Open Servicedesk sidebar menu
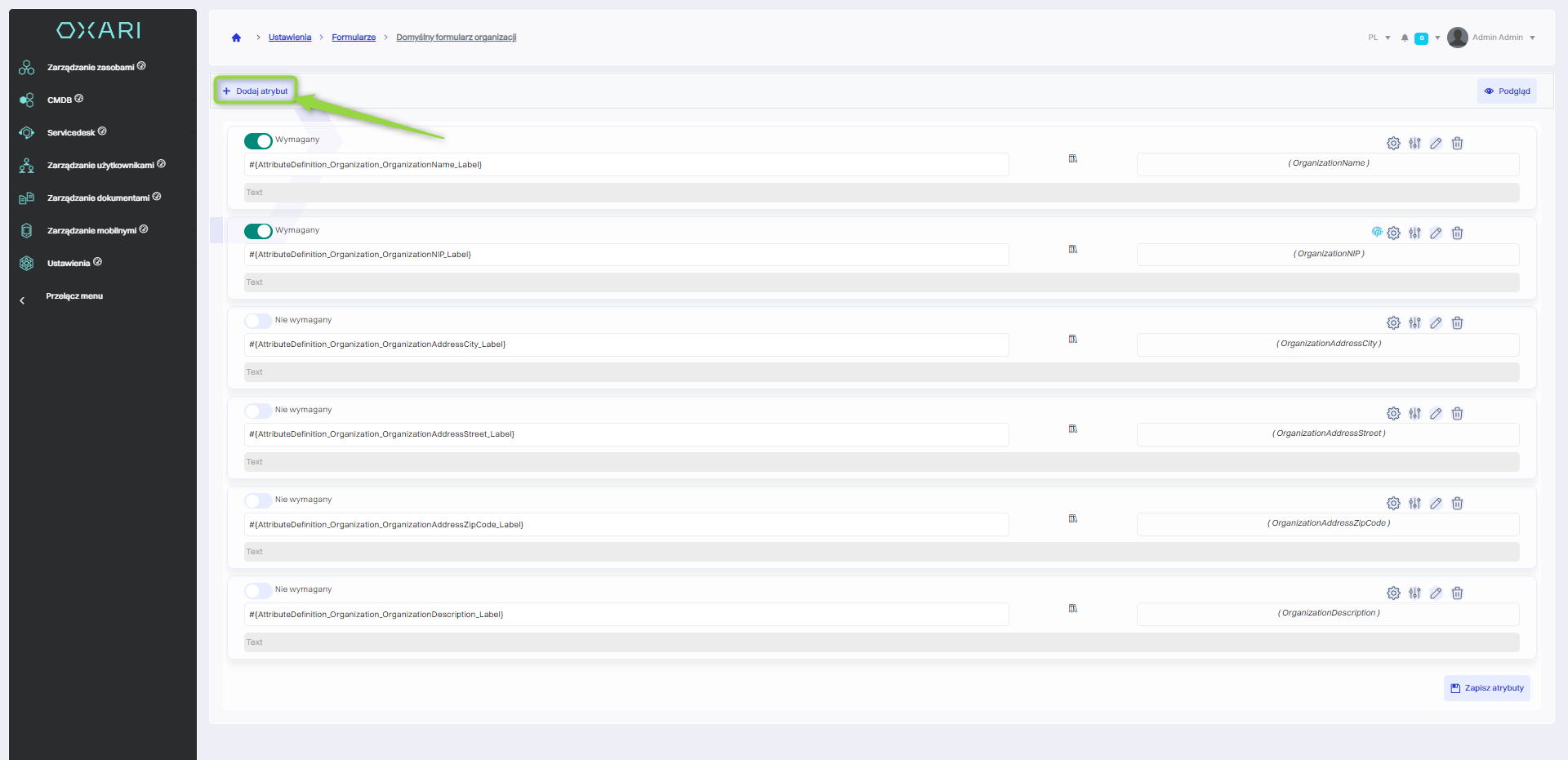Viewport: 1568px width, 760px height. click(71, 132)
